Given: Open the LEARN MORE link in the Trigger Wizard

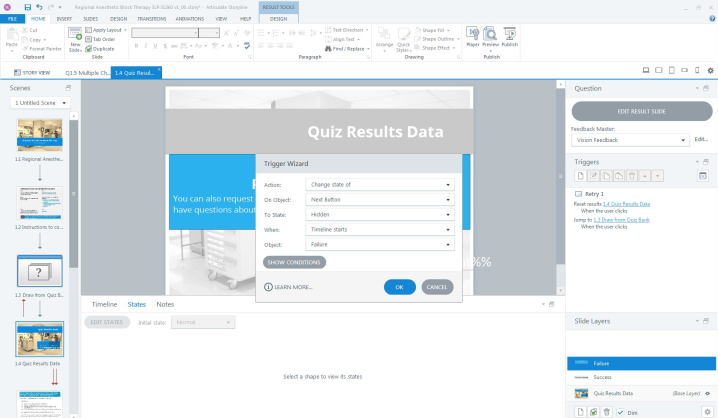Looking at the screenshot, I should click(288, 287).
